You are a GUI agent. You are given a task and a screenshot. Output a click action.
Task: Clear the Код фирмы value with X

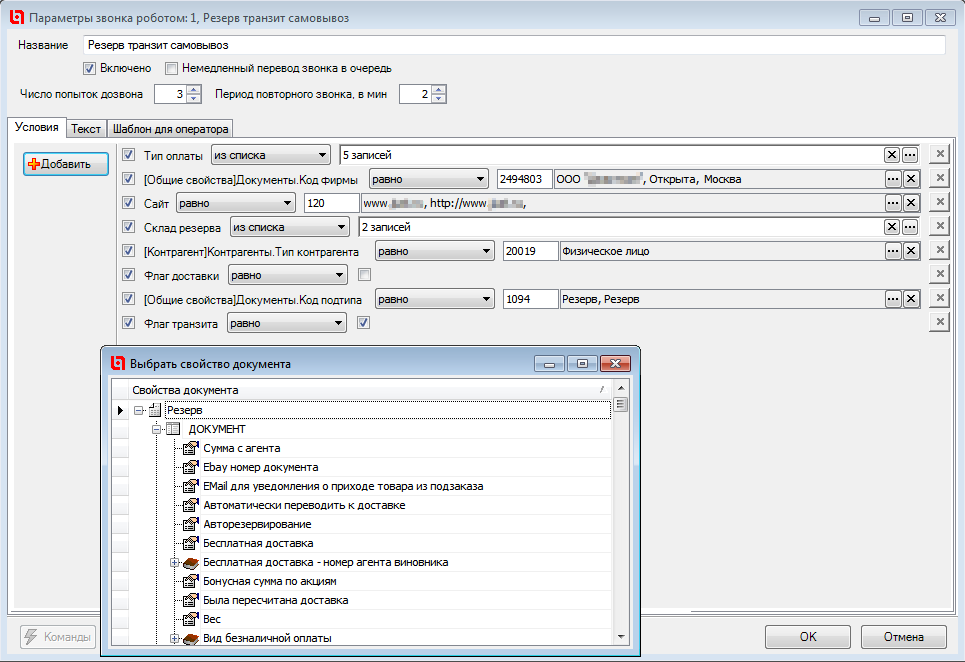[x=911, y=179]
